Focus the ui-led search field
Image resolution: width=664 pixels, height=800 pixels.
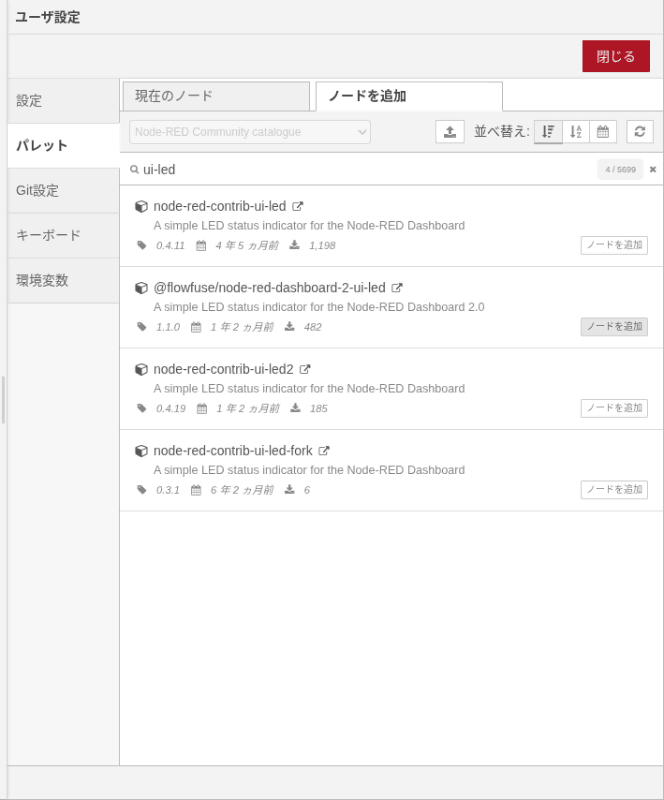tap(367, 169)
